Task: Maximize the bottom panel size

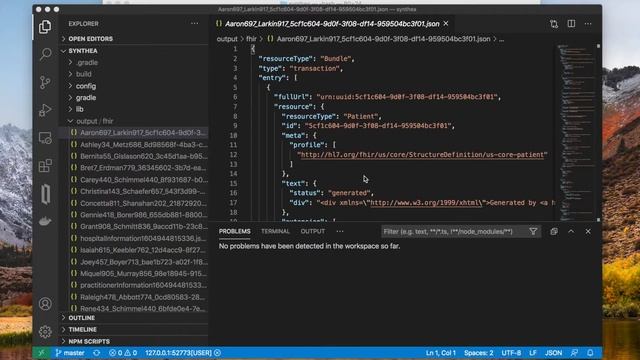Action: coord(571,231)
